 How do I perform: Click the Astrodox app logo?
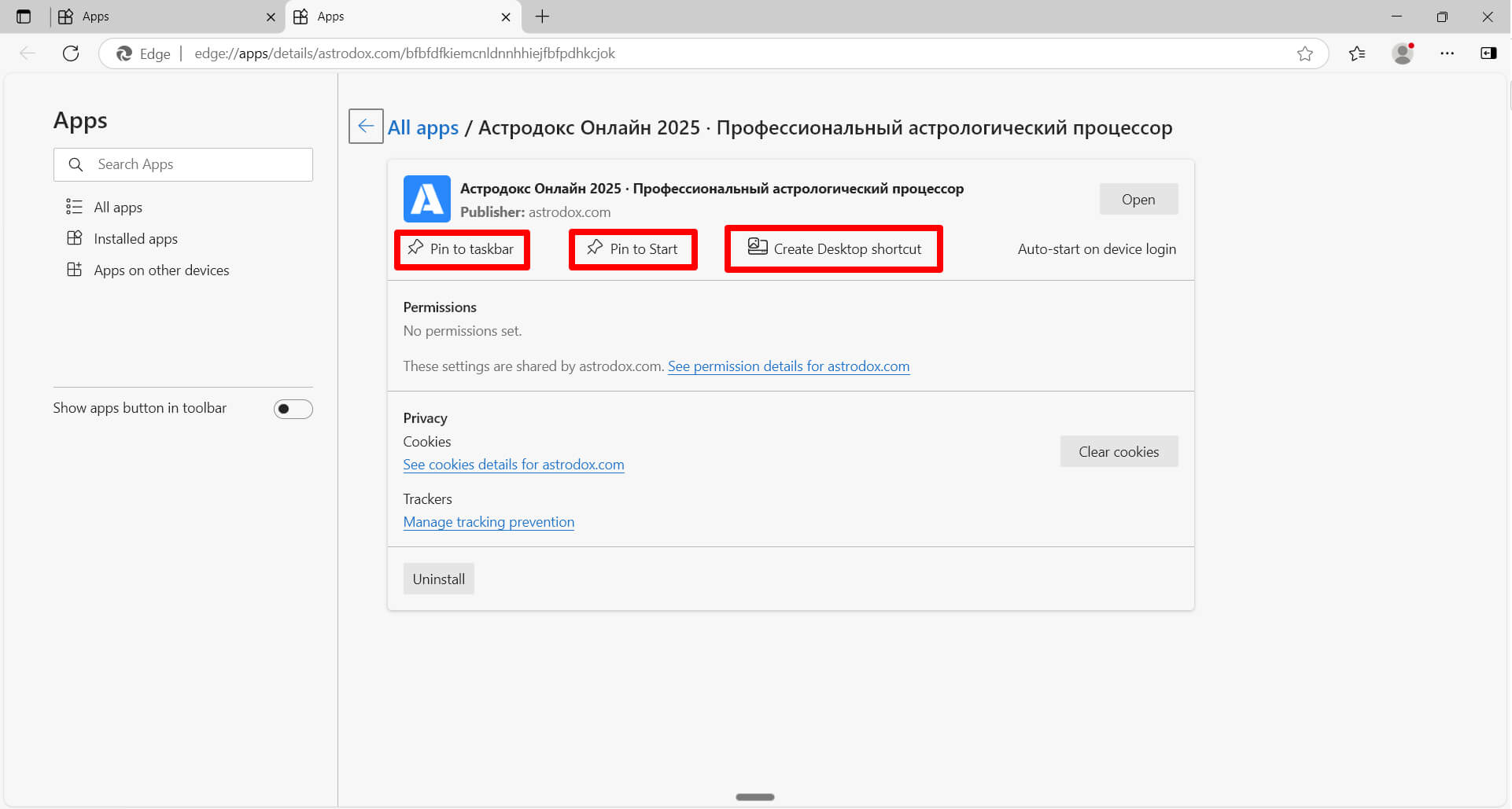427,199
